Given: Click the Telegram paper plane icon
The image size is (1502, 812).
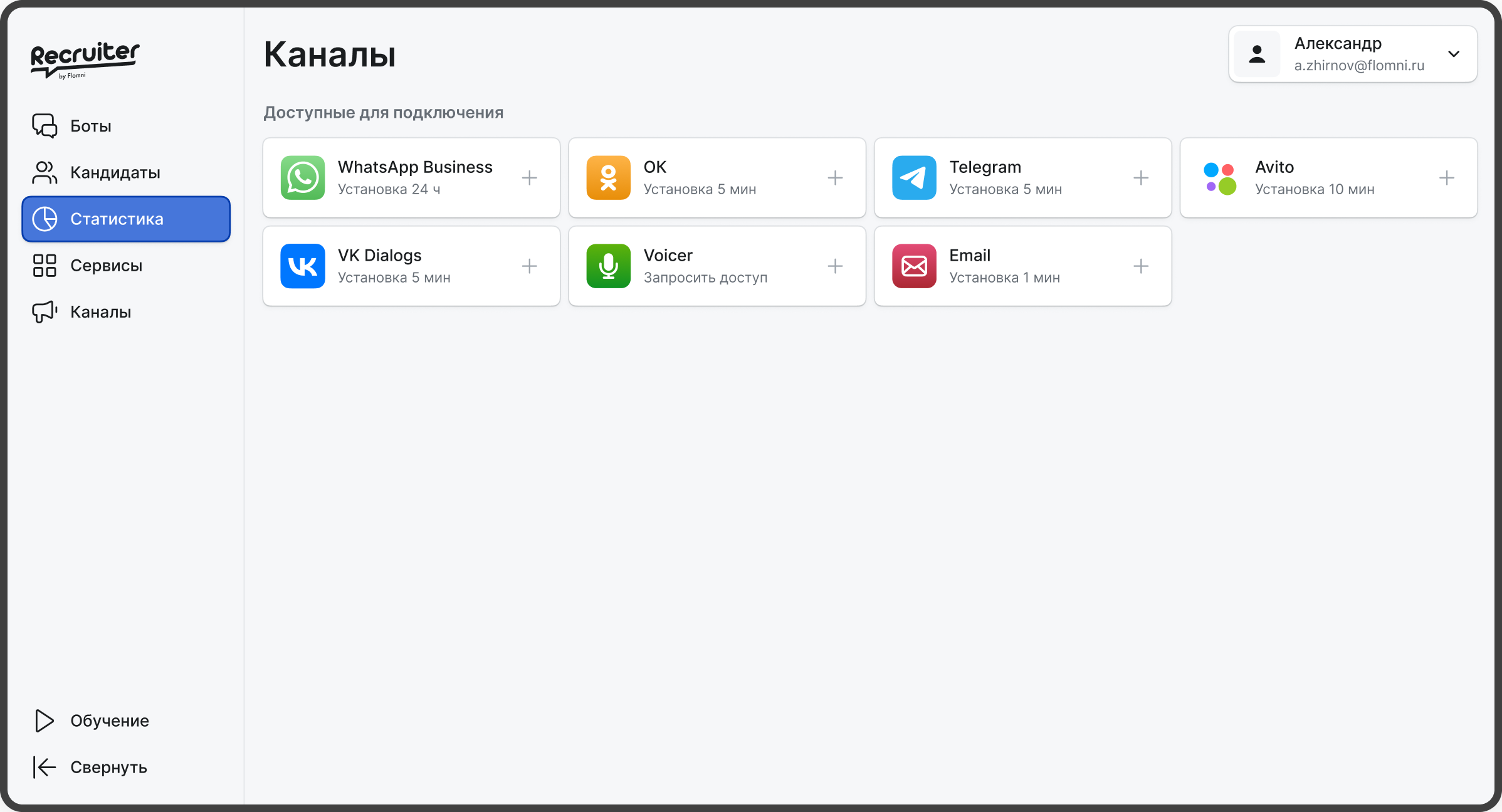Looking at the screenshot, I should pyautogui.click(x=914, y=178).
